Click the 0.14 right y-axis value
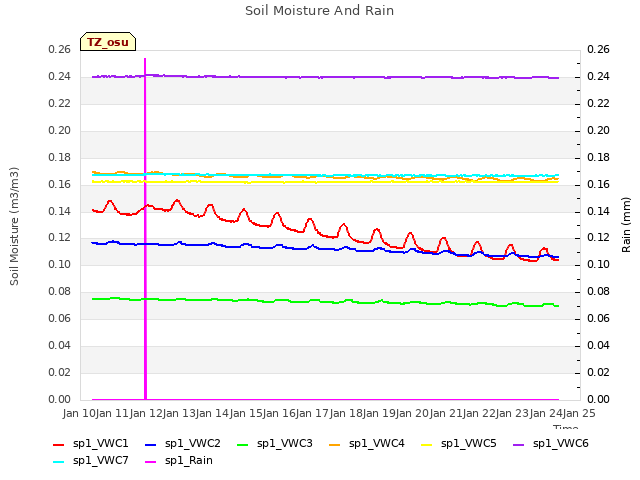 point(598,211)
